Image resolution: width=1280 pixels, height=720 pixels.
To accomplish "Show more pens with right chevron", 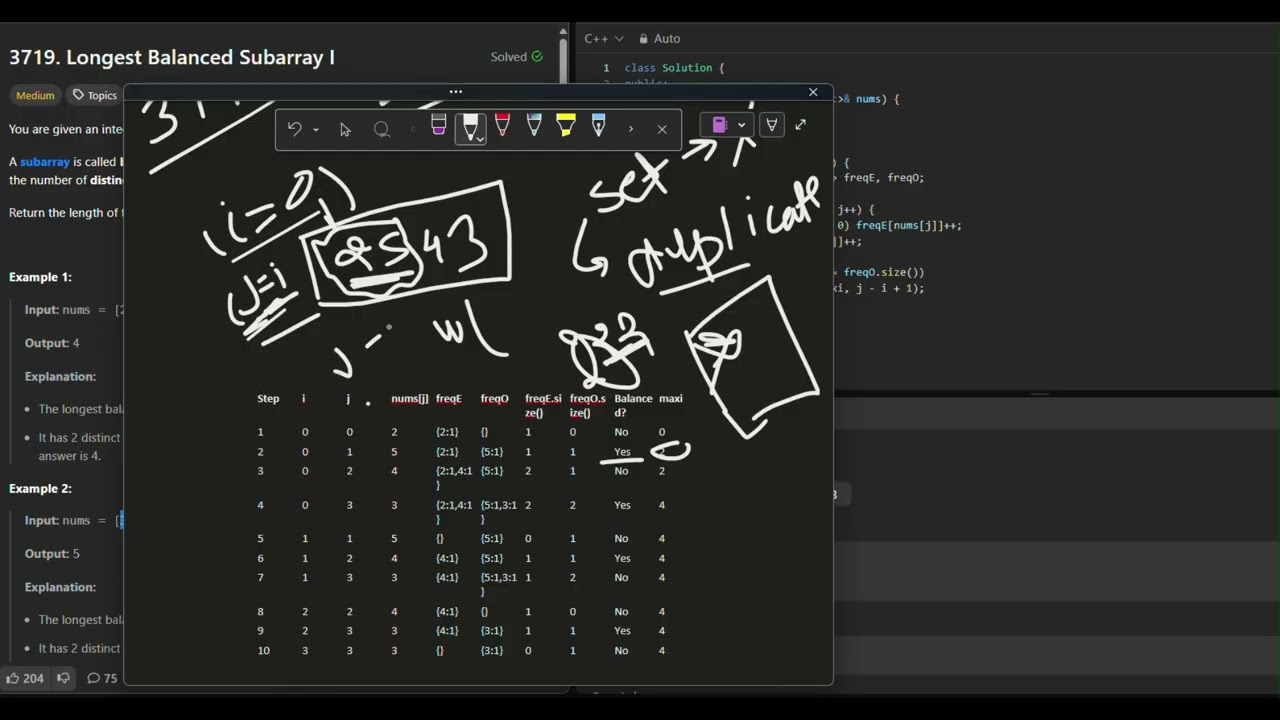I will click(630, 129).
